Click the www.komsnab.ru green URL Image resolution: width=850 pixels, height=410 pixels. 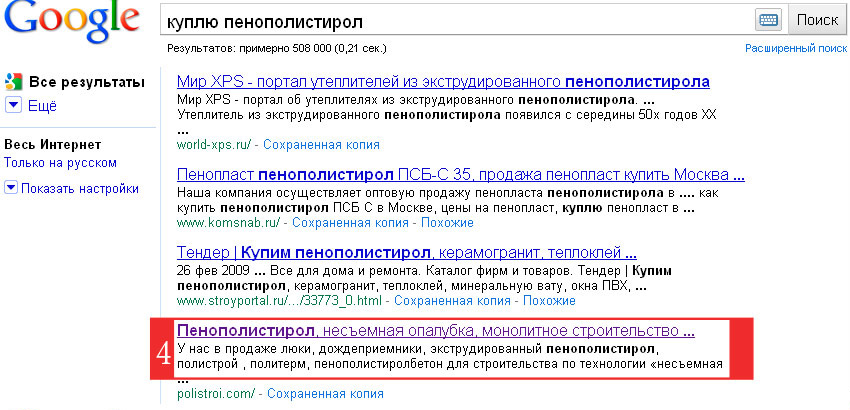click(x=228, y=223)
